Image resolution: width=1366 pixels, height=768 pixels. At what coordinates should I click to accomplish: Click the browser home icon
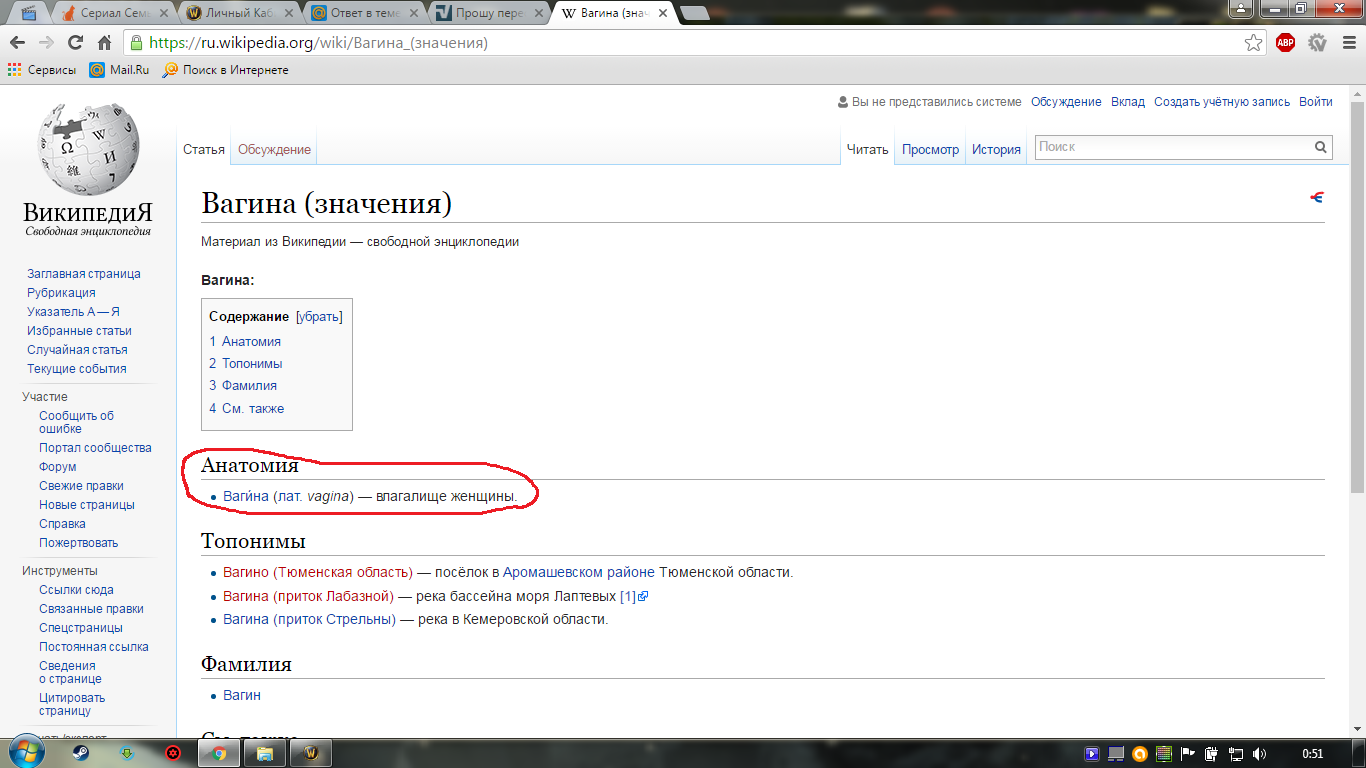tap(104, 43)
